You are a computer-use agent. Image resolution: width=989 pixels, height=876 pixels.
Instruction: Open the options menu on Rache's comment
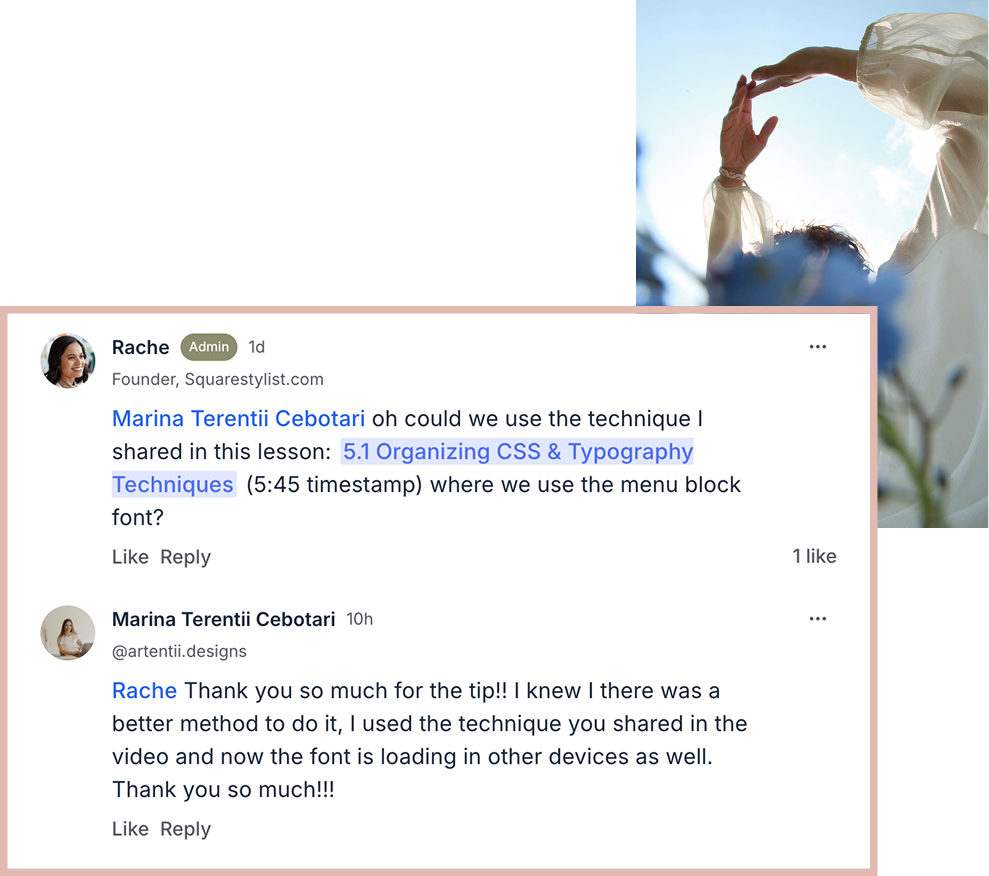(x=817, y=347)
